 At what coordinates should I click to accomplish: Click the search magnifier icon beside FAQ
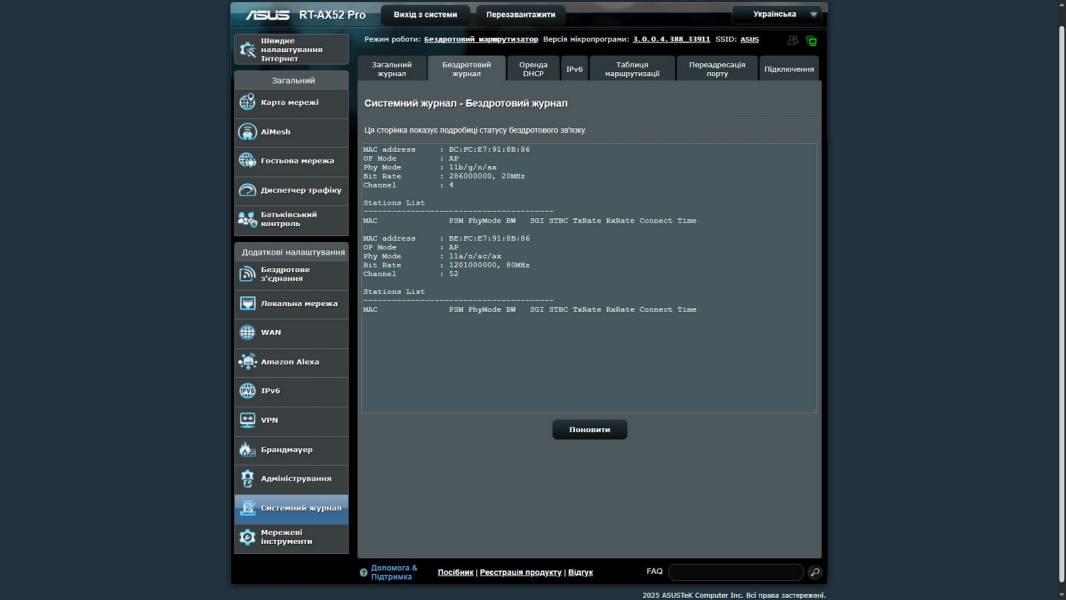point(815,572)
